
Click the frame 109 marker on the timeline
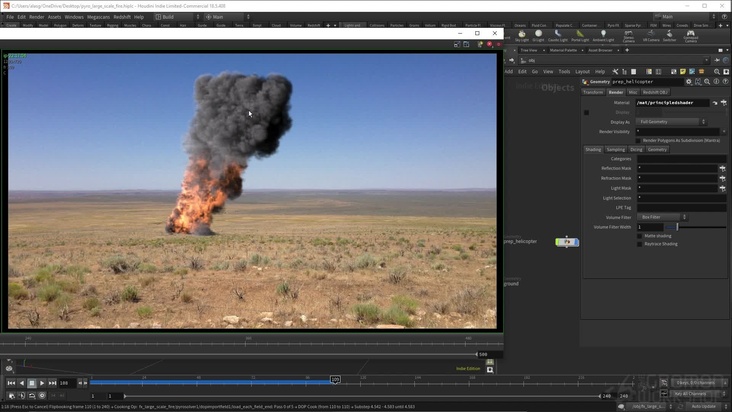[335, 379]
